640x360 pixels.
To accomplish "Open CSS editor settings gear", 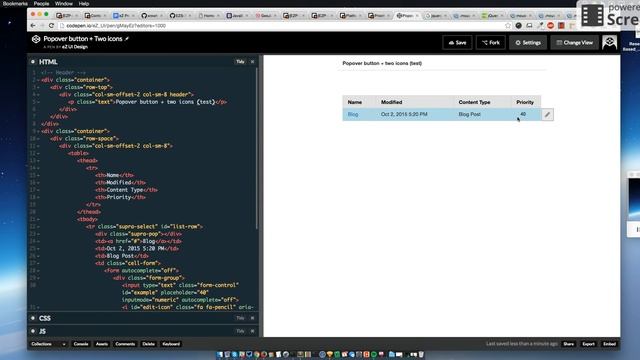I will coord(33,318).
